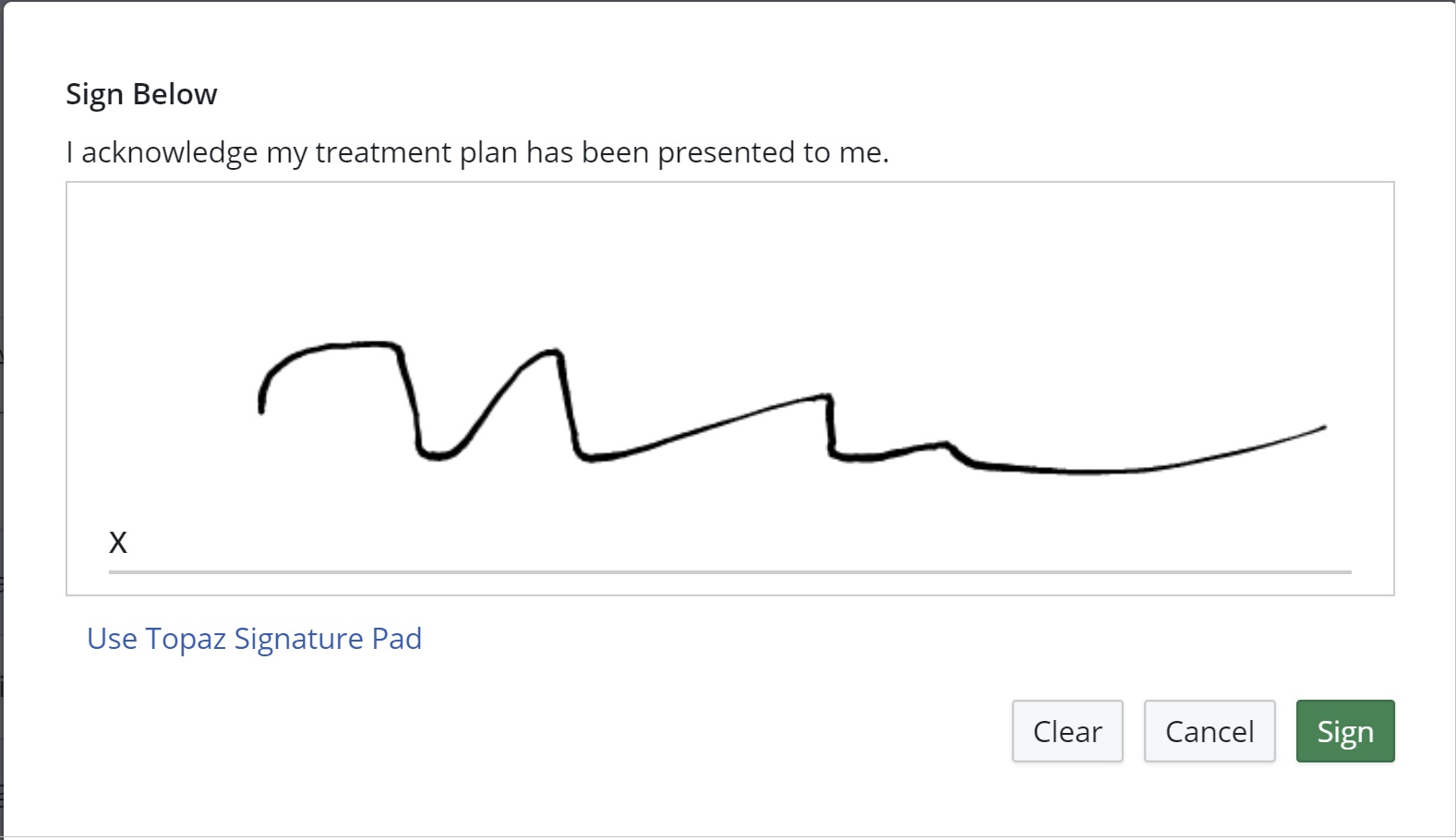Click the X marker on the signature line
The width and height of the screenshot is (1456, 840).
[118, 543]
